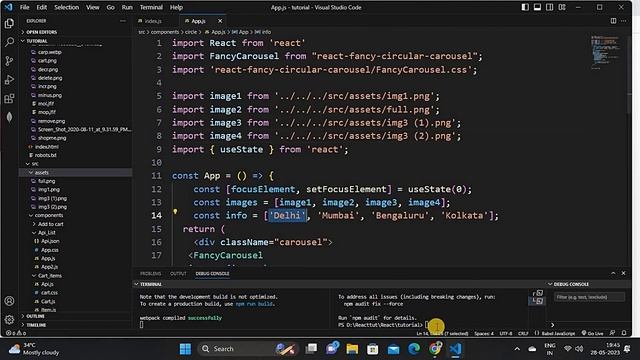Viewport: 640px width, 360px height.
Task: Open Google Chrome from taskbar
Action: (435, 349)
